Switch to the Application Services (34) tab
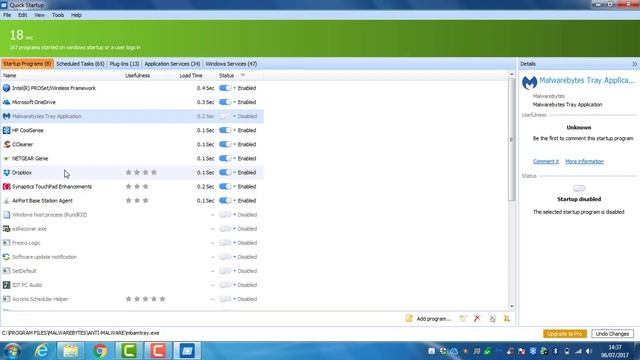Image resolution: width=640 pixels, height=360 pixels. click(172, 64)
